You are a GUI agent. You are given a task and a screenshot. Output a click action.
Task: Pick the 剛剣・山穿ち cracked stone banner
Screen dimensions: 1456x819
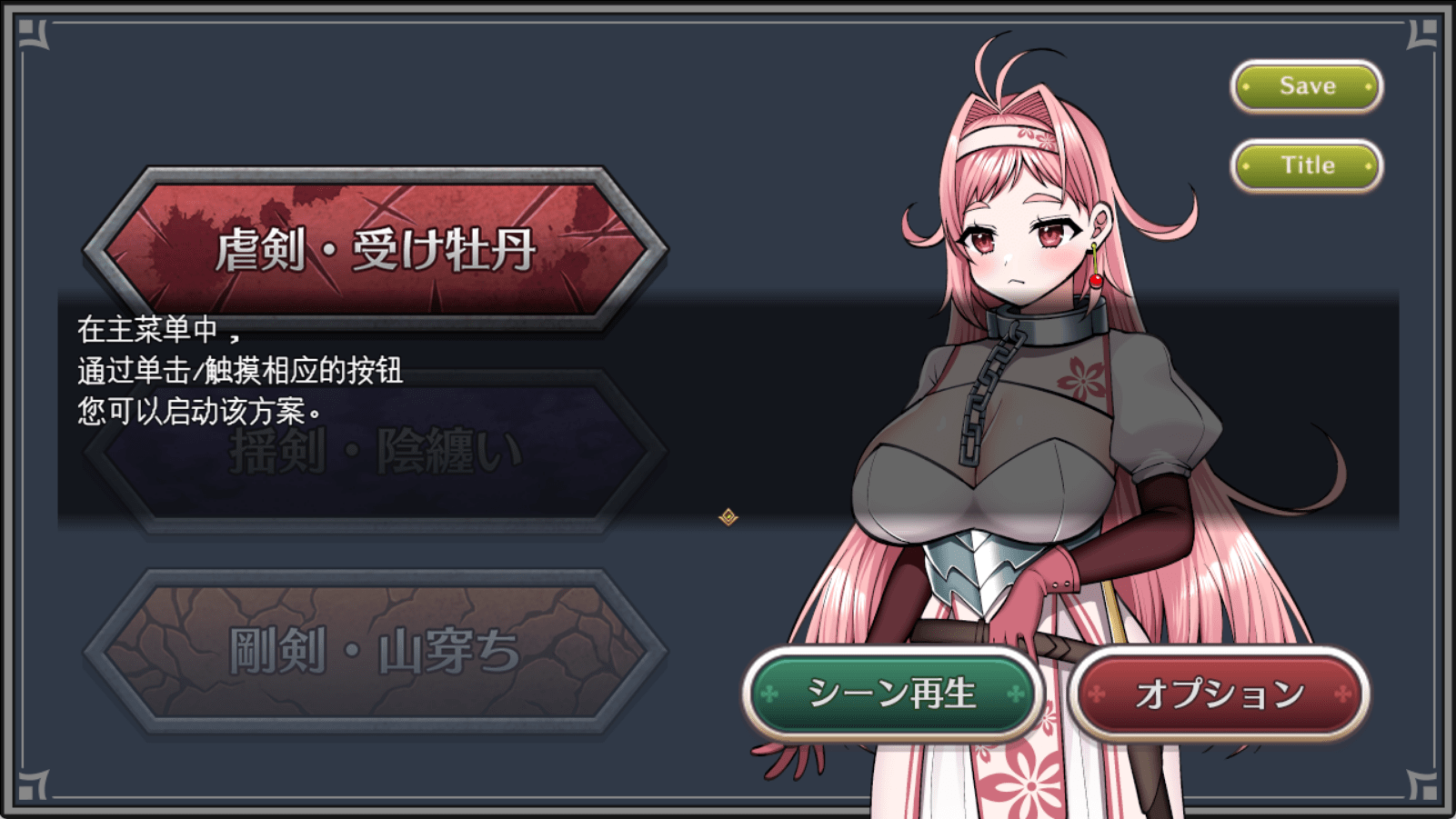click(376, 651)
